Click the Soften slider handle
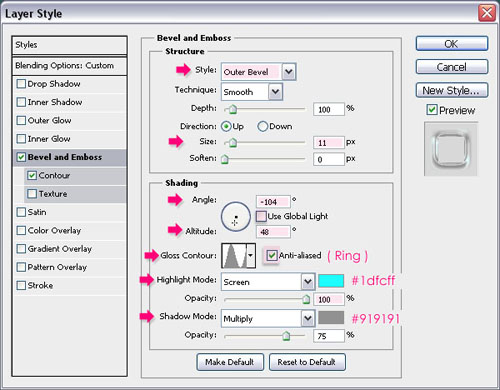Viewport: 500px width, 390px height. [225, 159]
